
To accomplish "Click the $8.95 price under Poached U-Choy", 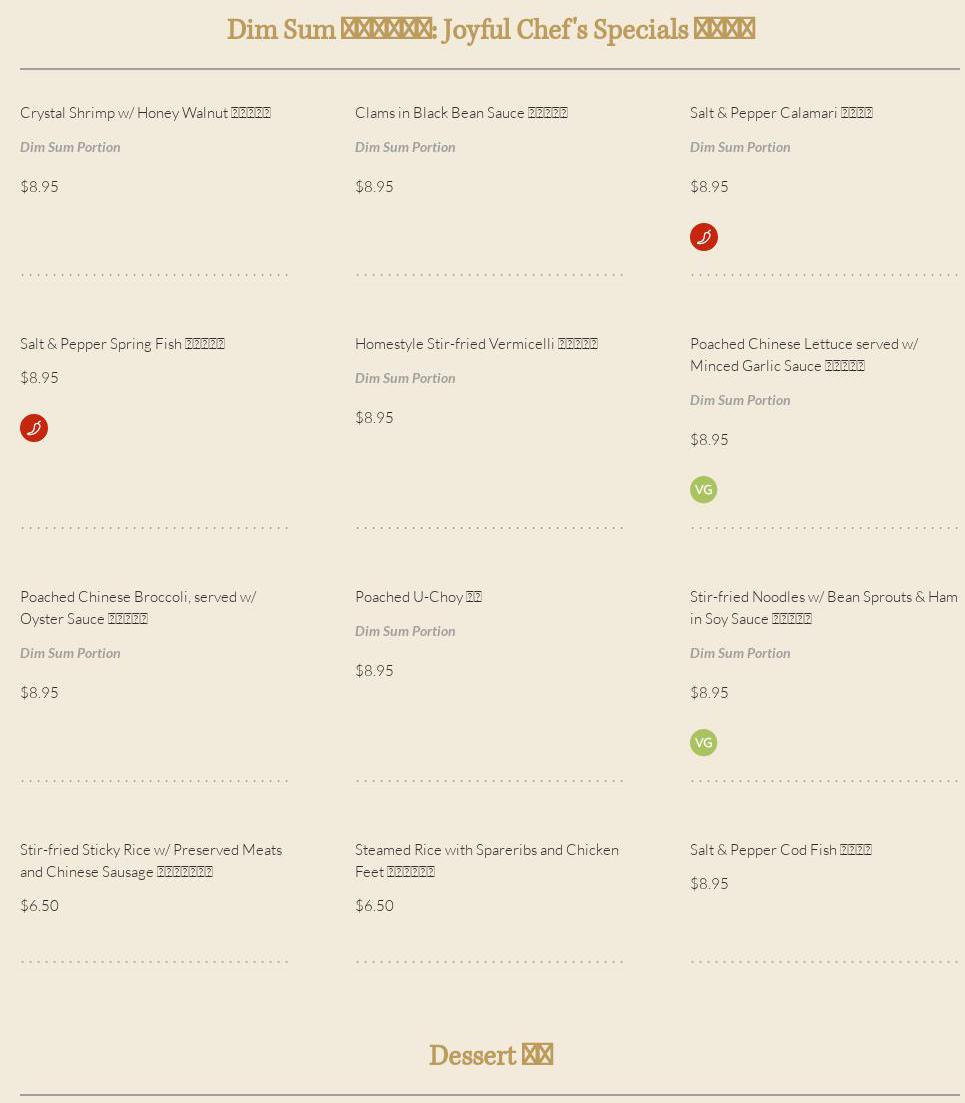I will pos(375,671).
